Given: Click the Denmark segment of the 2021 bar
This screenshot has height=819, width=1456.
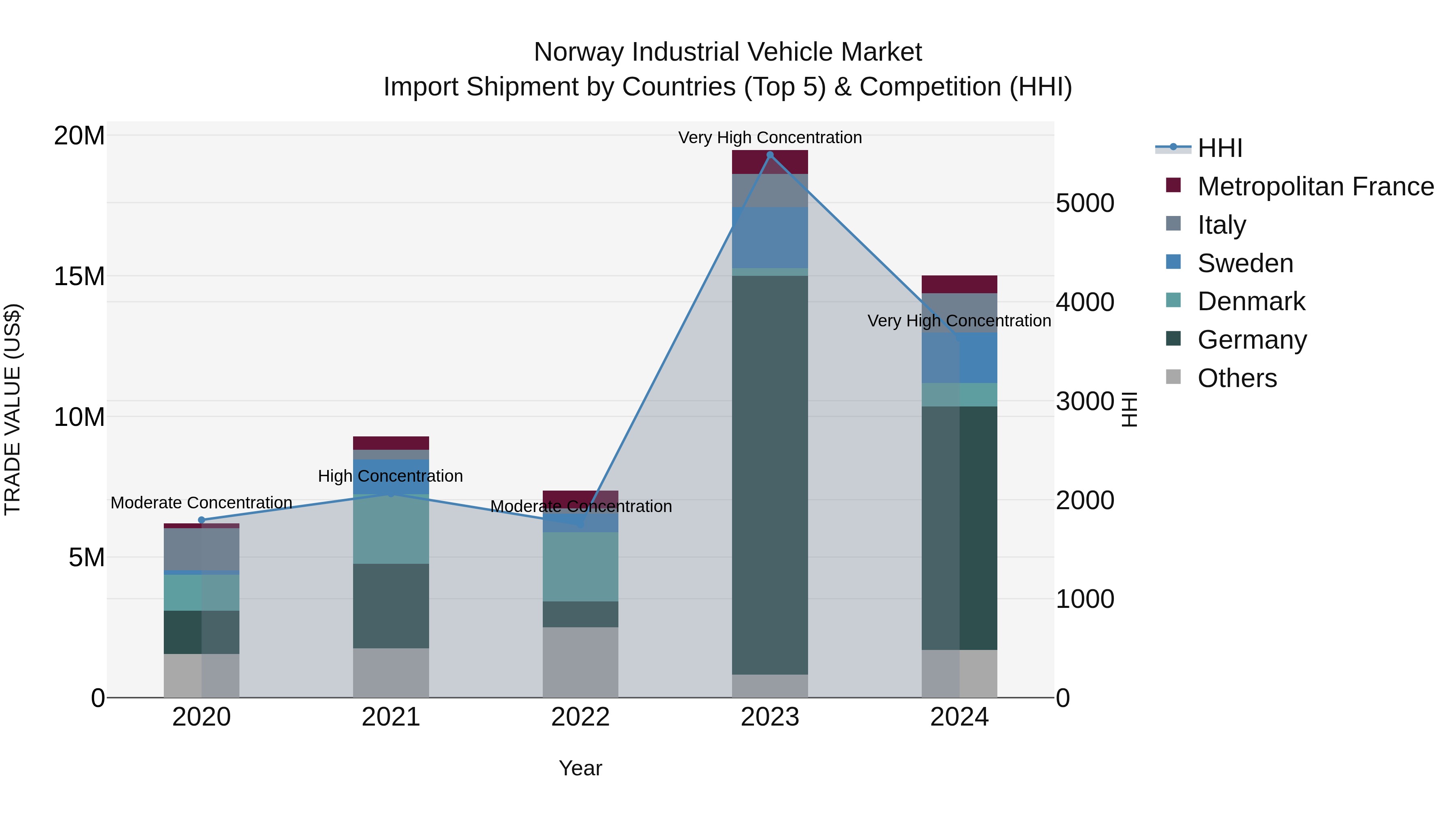Looking at the screenshot, I should tap(391, 529).
